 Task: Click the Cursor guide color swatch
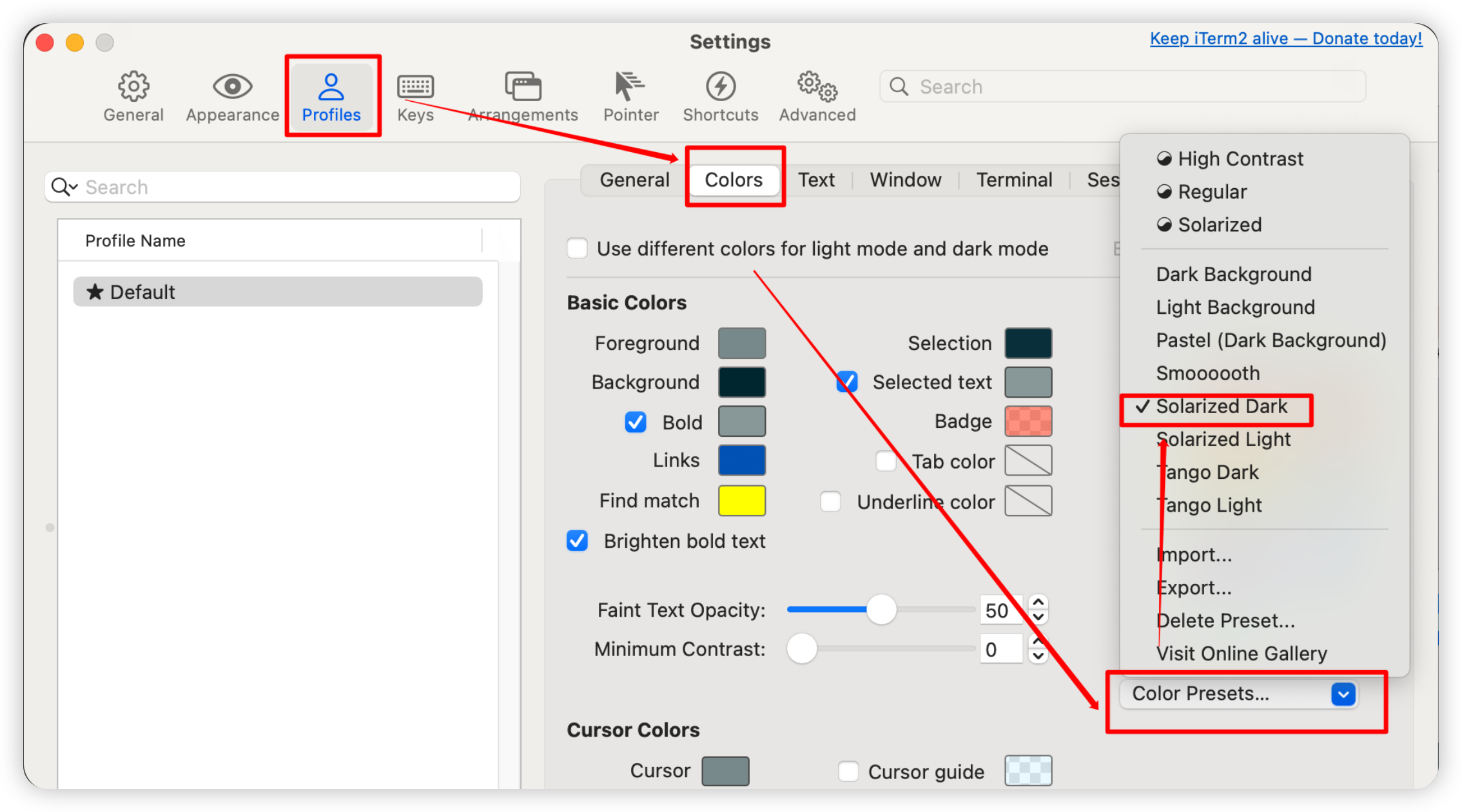pos(1028,771)
